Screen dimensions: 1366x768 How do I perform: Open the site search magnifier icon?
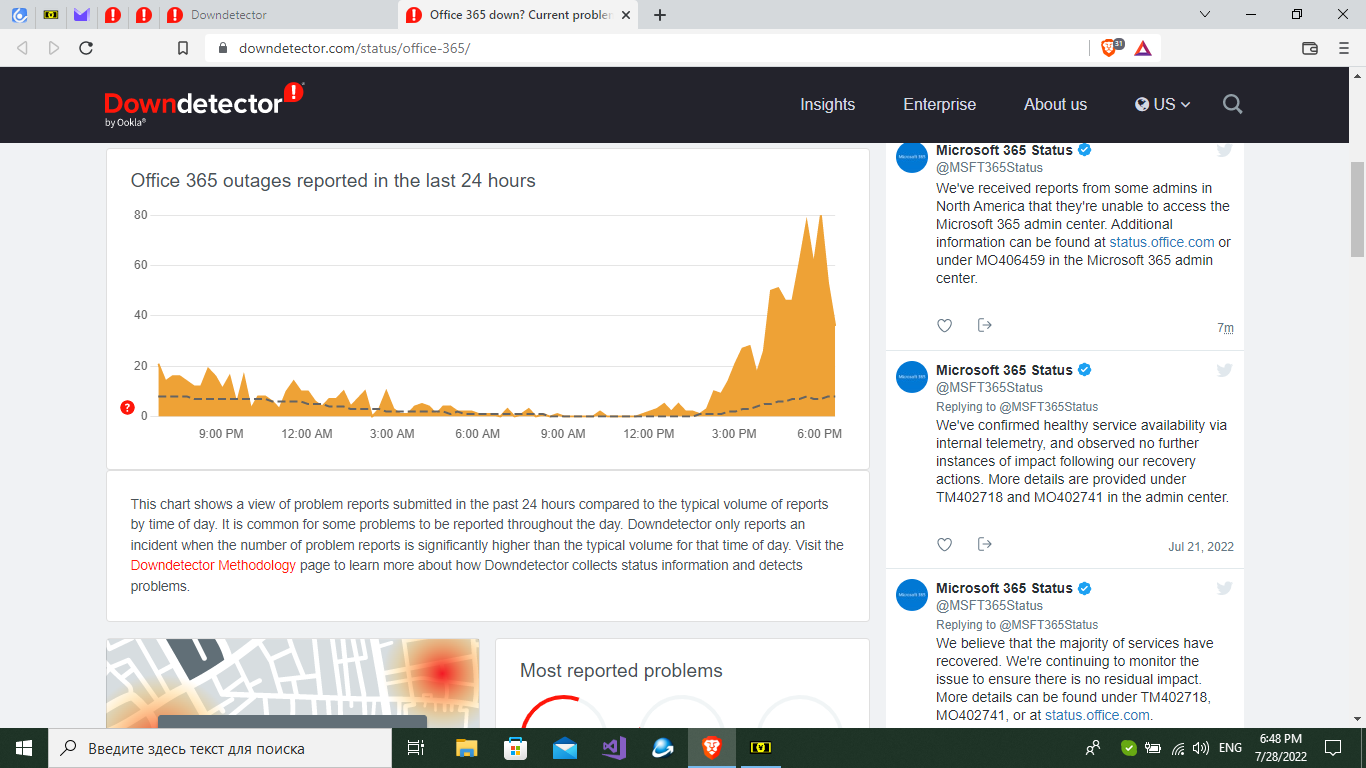click(x=1232, y=104)
